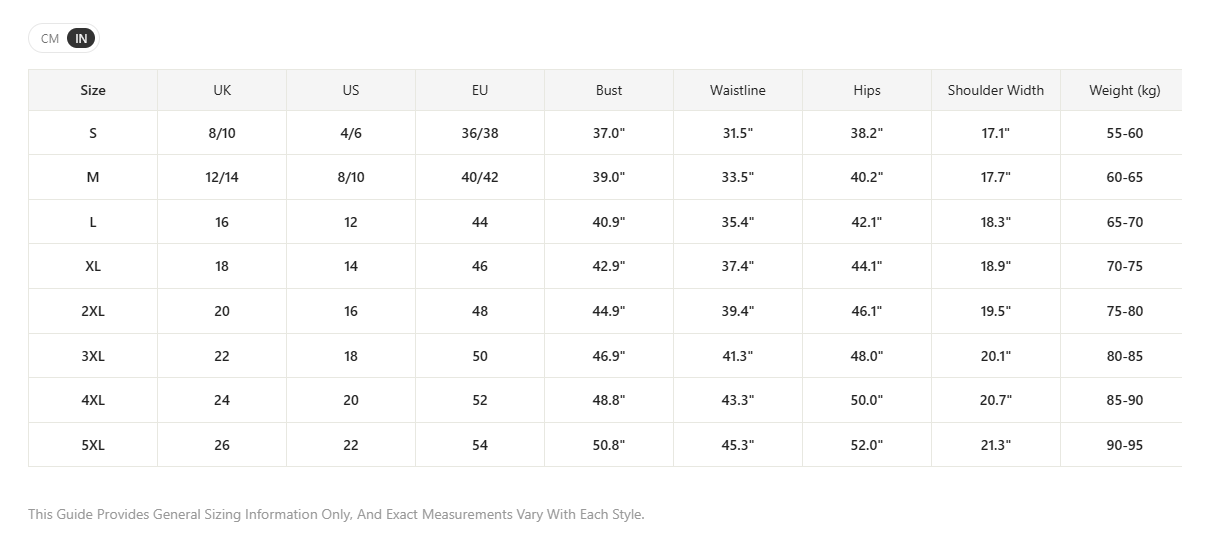Click the Bust column header
Viewport: 1206px width, 542px height.
pyautogui.click(x=609, y=90)
